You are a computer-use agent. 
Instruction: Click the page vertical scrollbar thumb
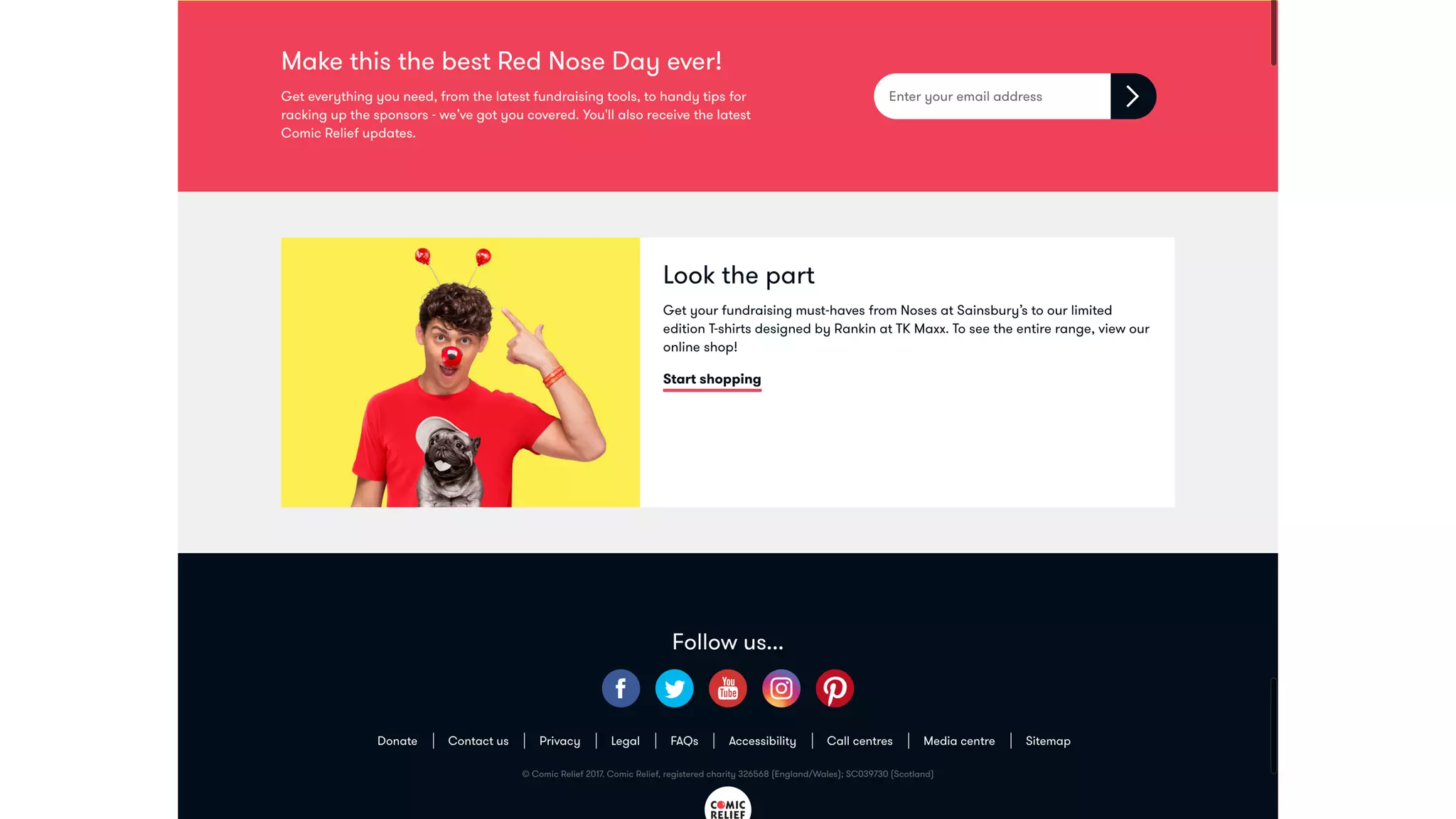click(1273, 33)
